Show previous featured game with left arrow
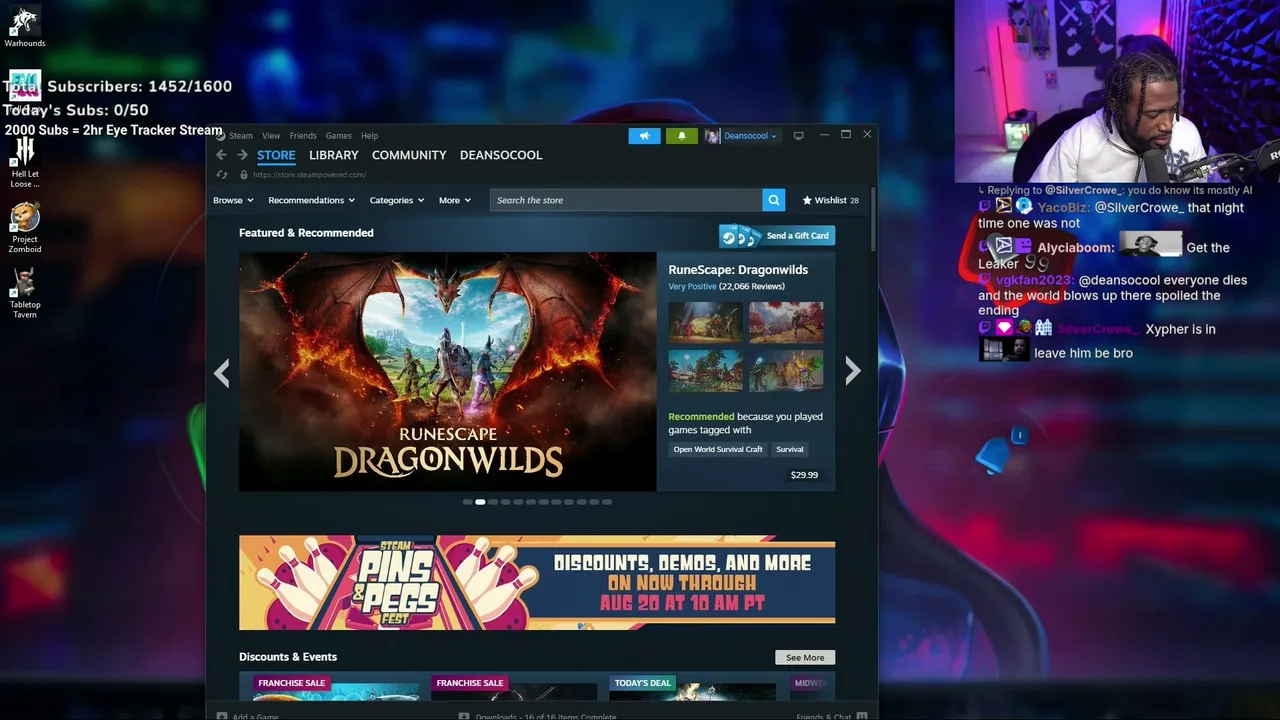Screen dimensions: 1280x720 (x=221, y=372)
